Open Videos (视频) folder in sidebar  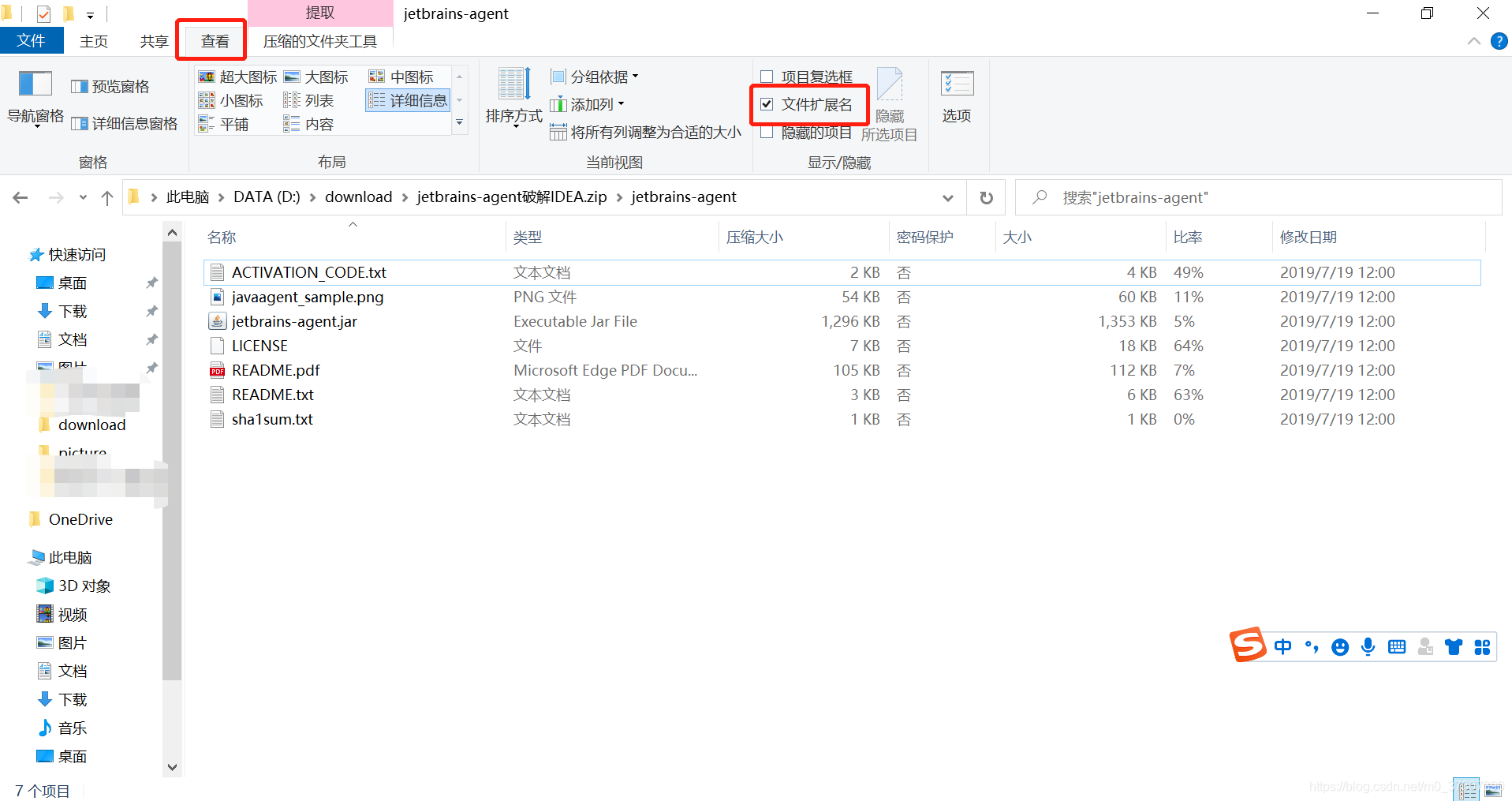[62, 614]
